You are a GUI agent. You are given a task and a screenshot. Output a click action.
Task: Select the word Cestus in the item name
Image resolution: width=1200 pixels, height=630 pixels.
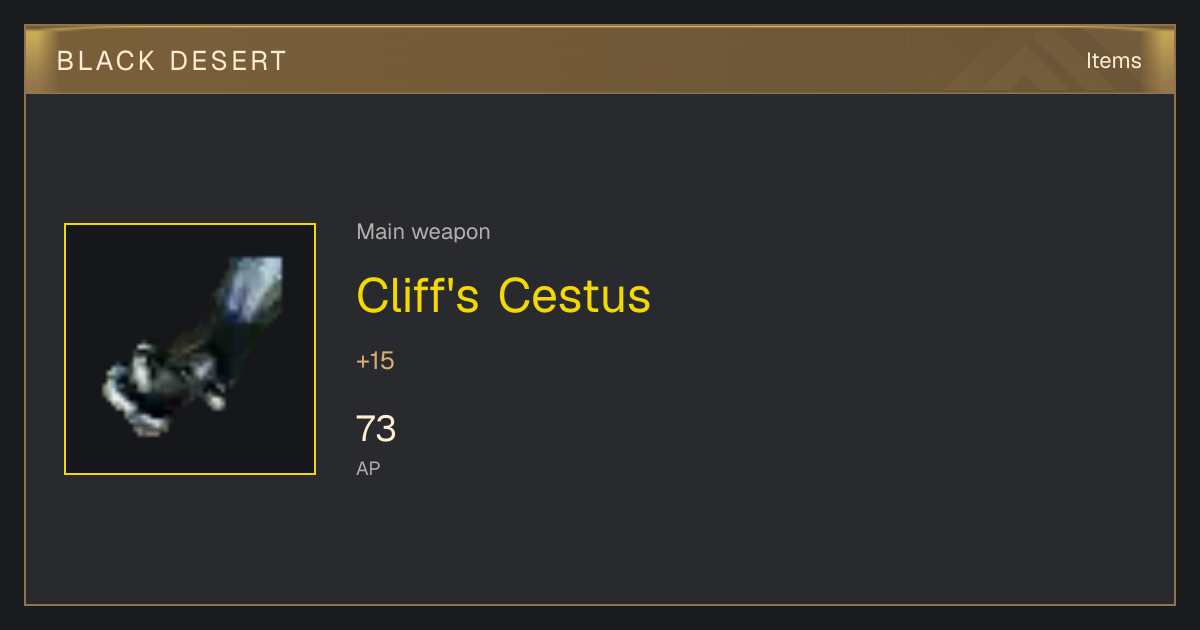pos(574,296)
